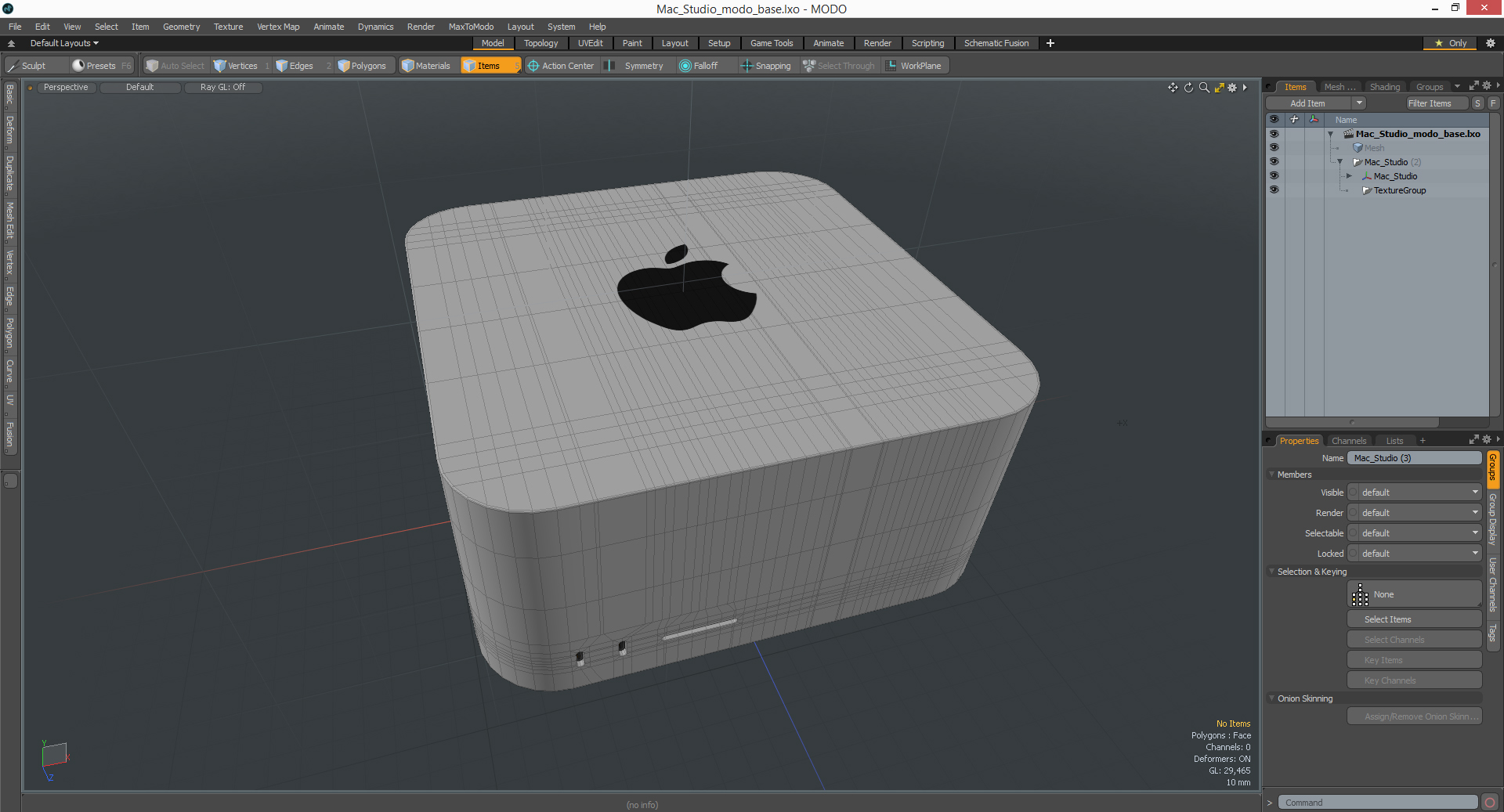Open the MaxToModo menu
The height and width of the screenshot is (812, 1504).
(471, 27)
